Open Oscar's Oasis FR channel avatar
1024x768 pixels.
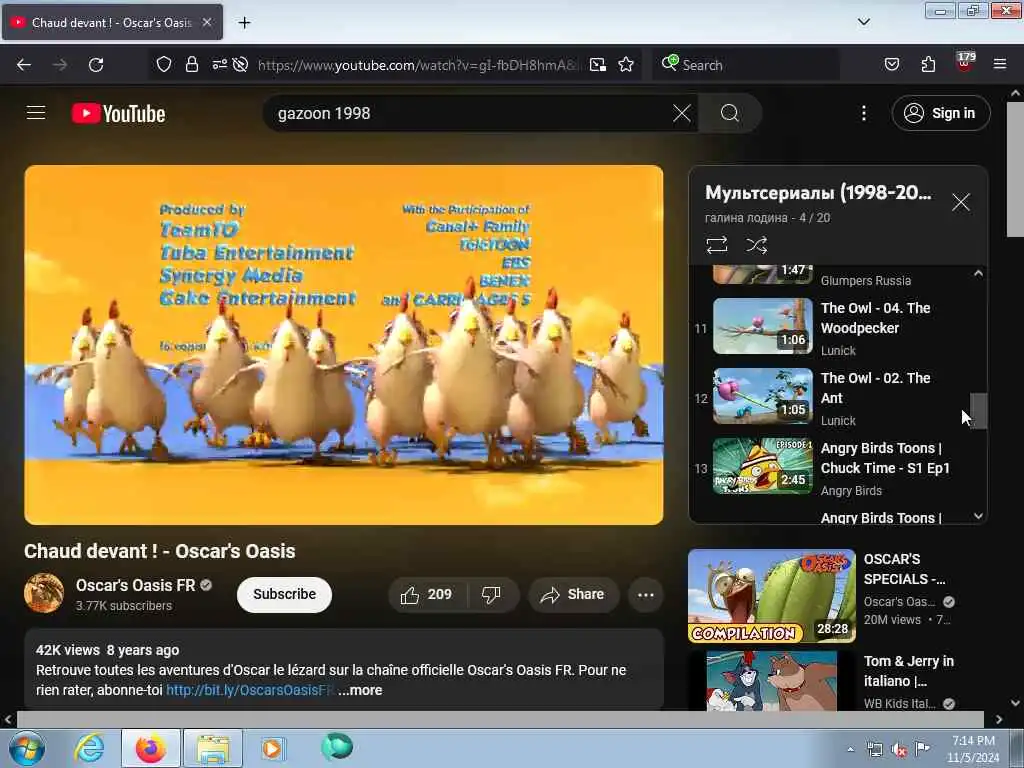44,593
